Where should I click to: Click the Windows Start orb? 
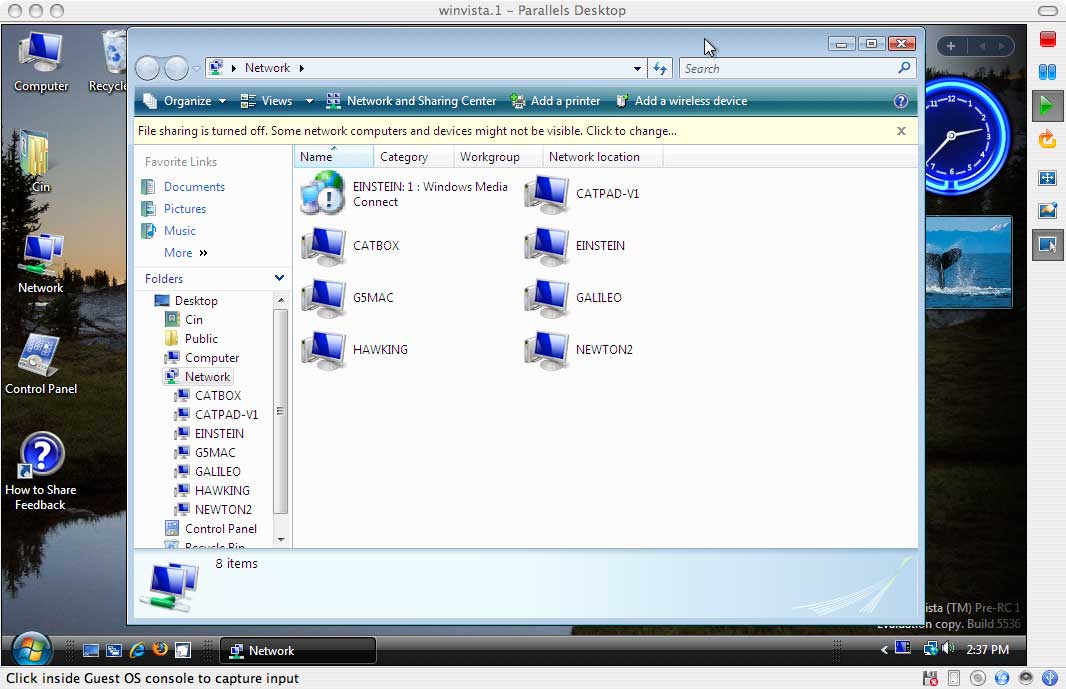coord(31,650)
